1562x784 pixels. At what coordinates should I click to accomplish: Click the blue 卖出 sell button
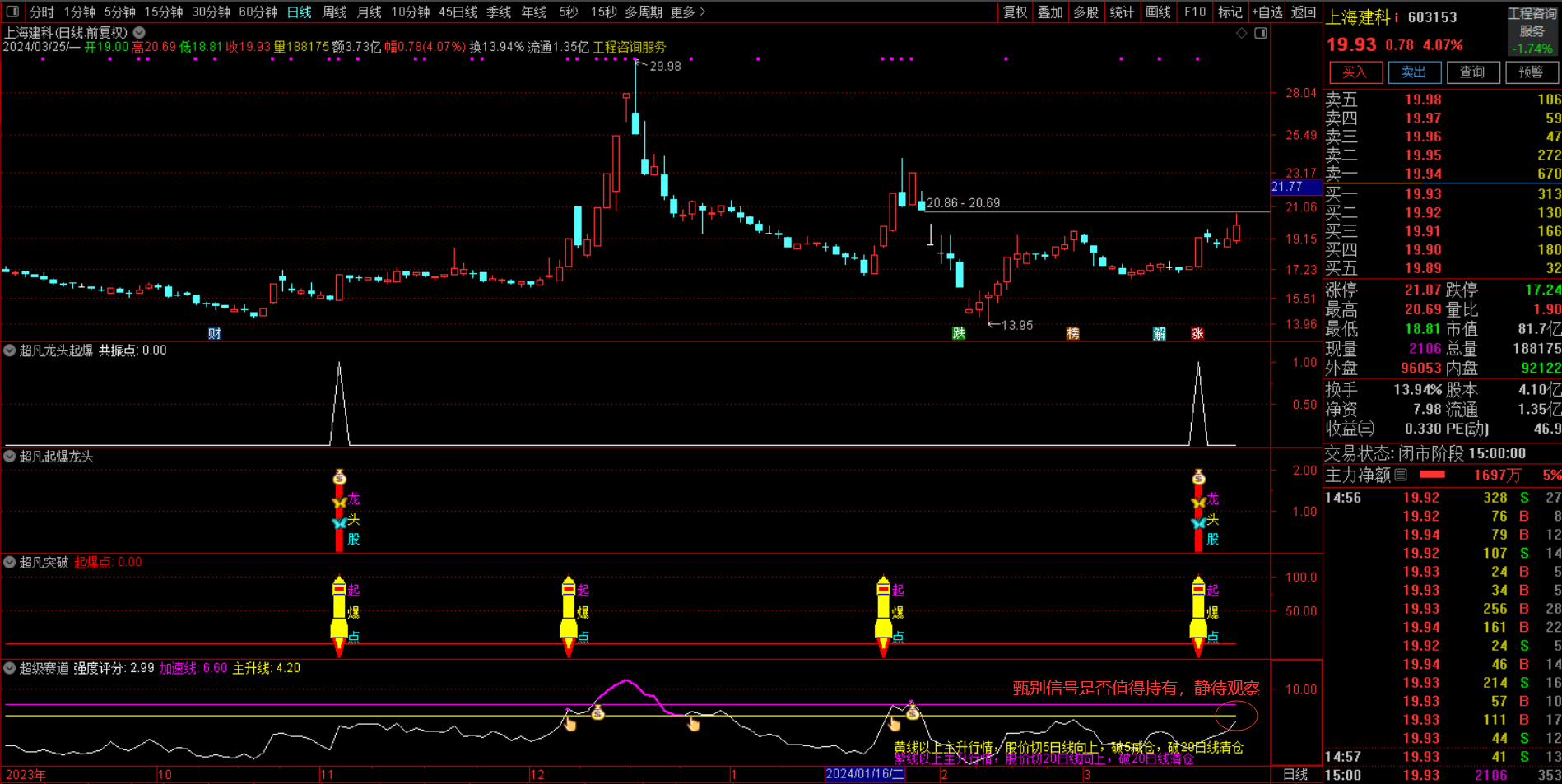pos(1414,72)
